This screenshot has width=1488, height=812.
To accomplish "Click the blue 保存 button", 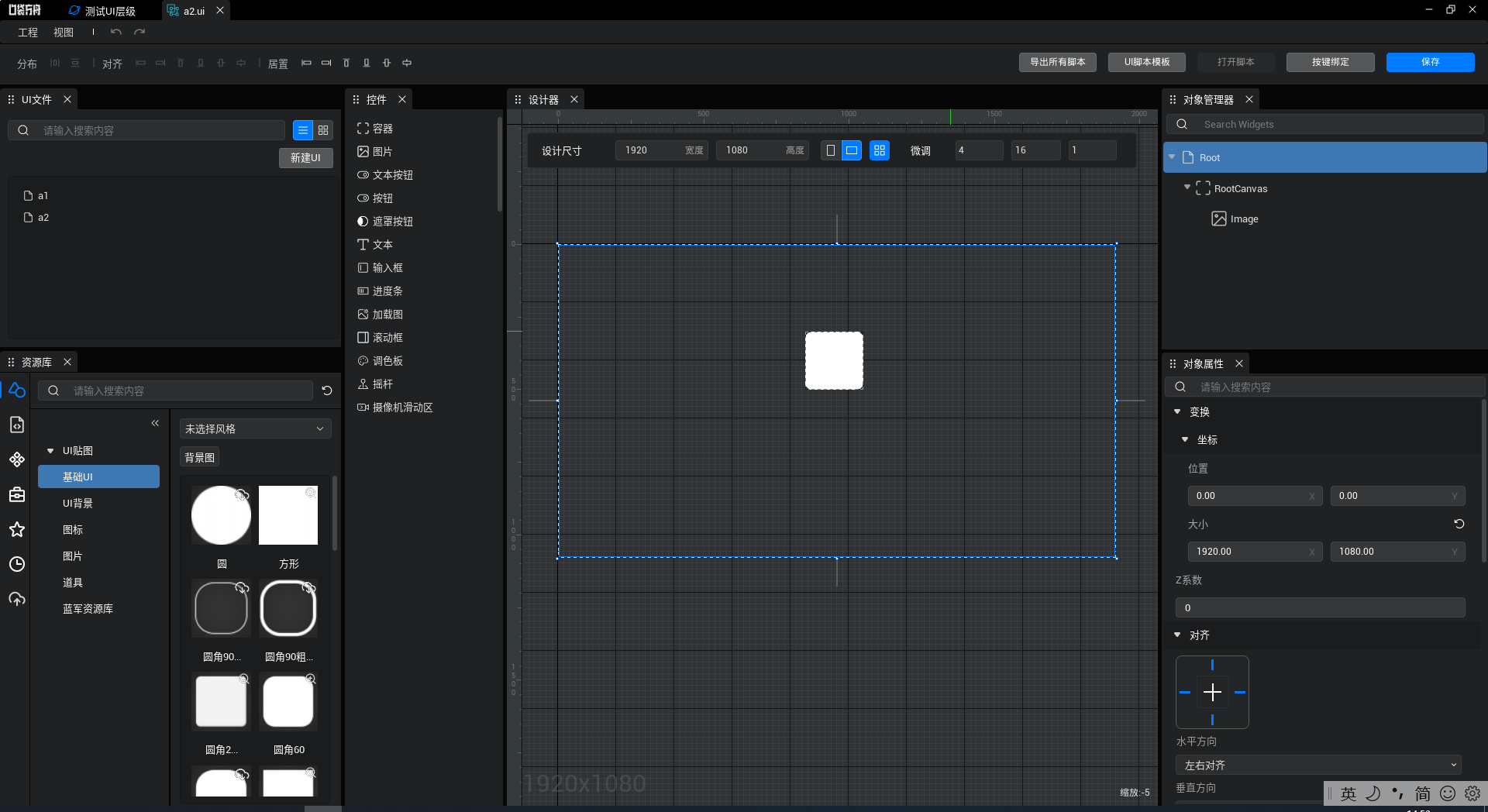I will 1430,62.
